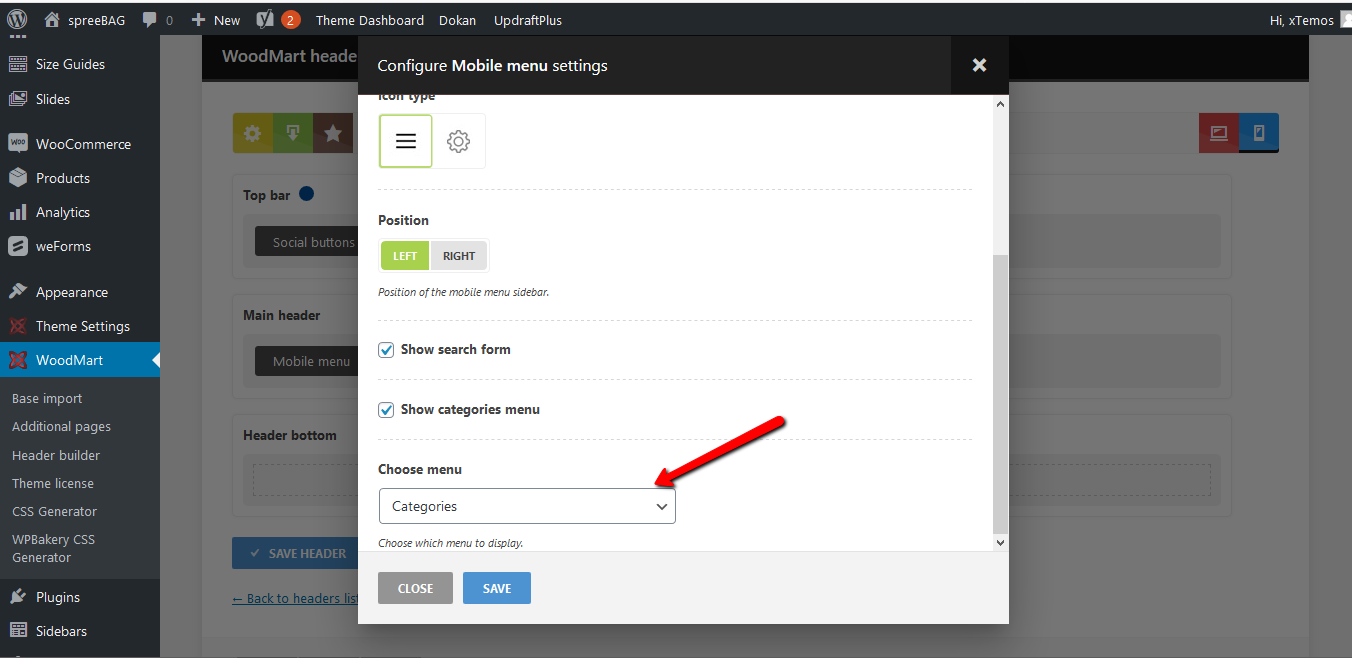Click the yellow gear header settings icon
Image resolution: width=1352 pixels, height=658 pixels.
click(x=253, y=133)
